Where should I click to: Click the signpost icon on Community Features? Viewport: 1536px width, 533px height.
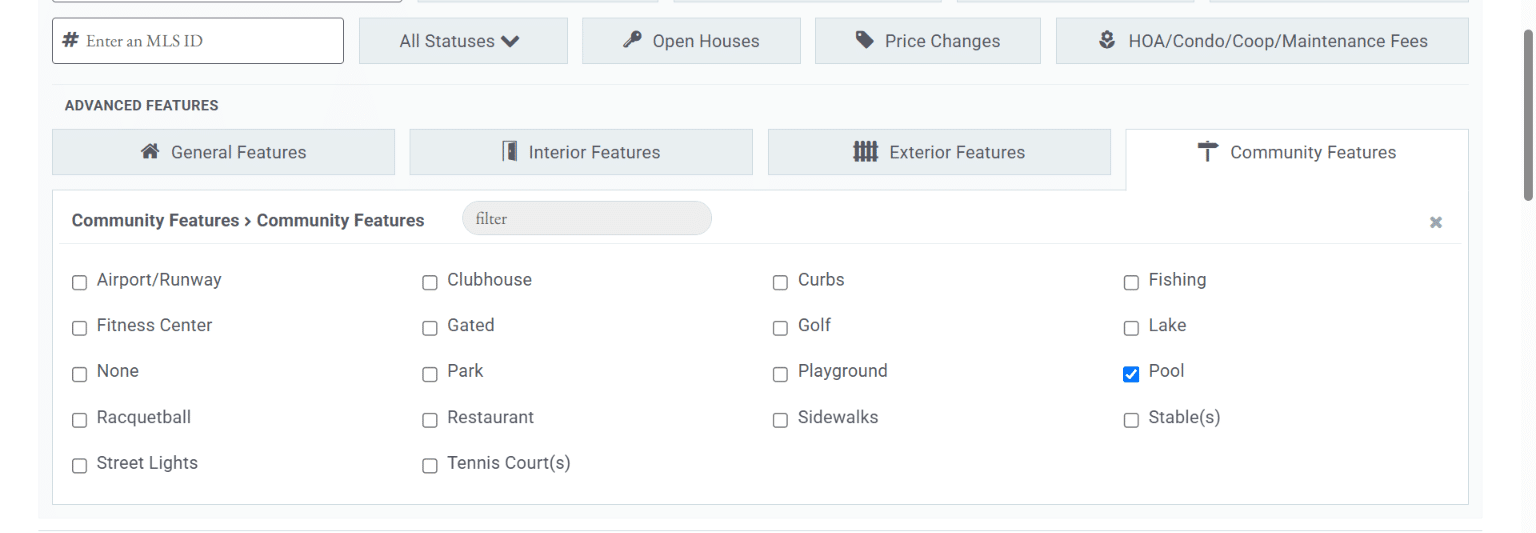(x=1208, y=152)
